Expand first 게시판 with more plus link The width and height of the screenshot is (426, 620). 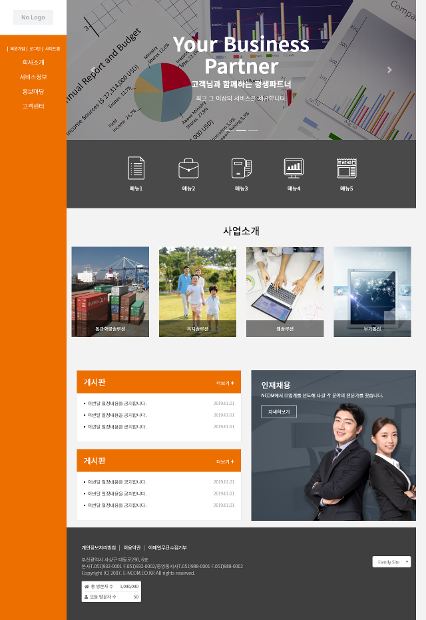click(x=225, y=383)
